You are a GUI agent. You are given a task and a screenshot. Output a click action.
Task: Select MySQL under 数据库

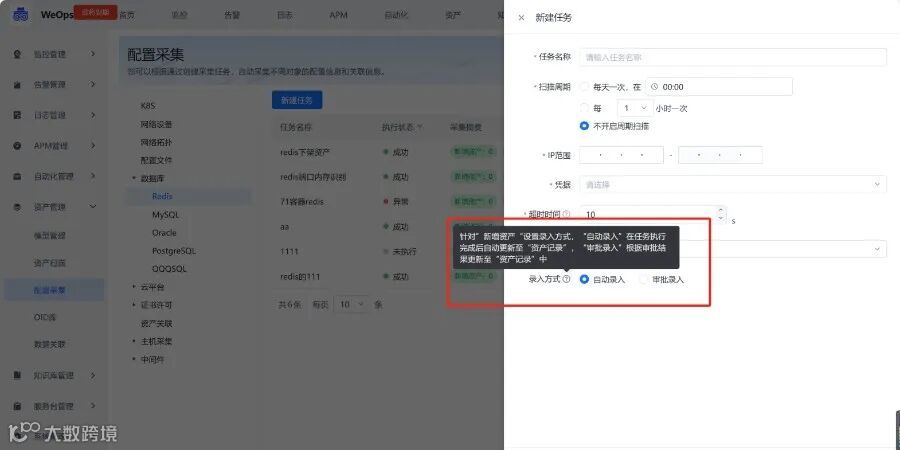[x=166, y=215]
